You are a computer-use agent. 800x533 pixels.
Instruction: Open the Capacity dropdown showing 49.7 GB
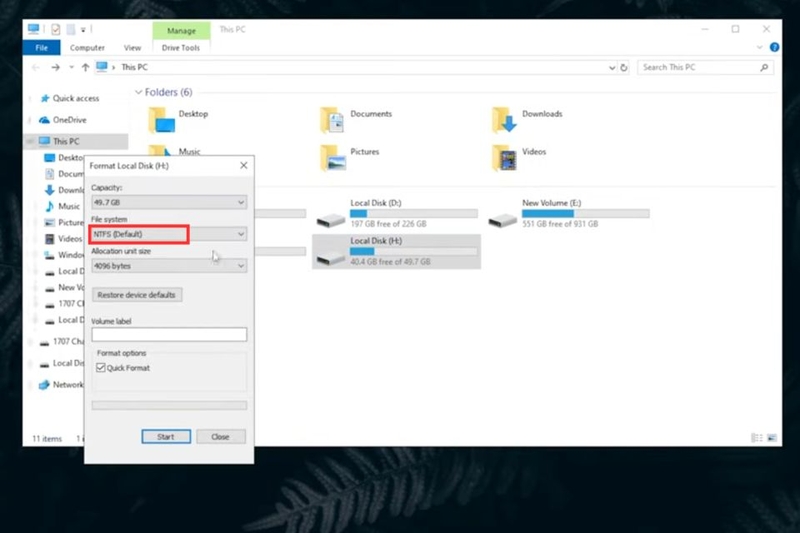pos(169,202)
